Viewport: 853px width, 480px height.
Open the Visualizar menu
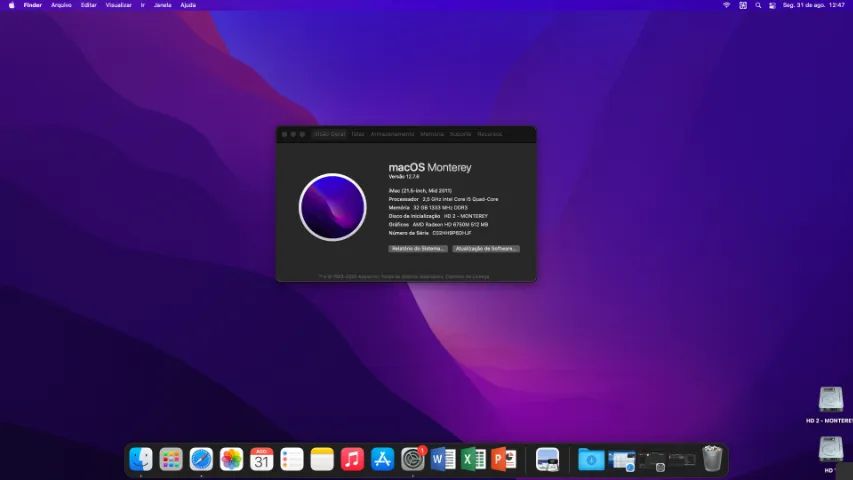119,5
